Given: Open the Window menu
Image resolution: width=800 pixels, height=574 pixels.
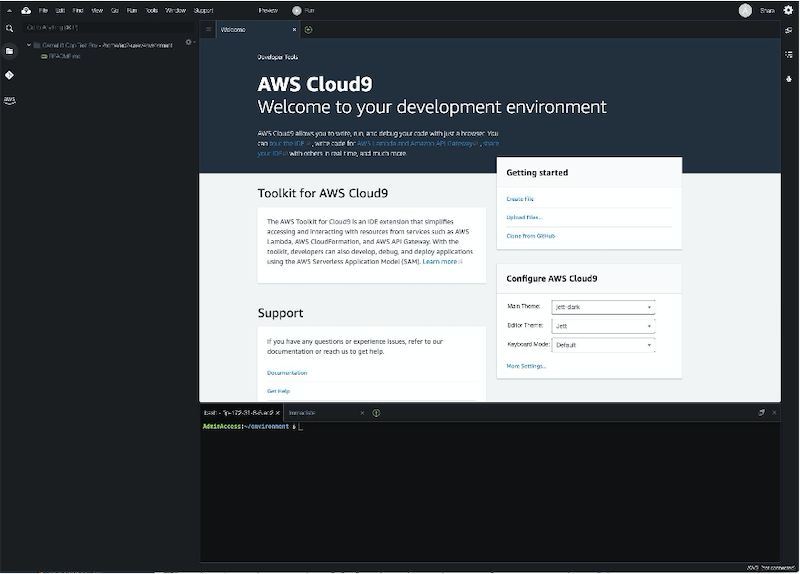Looking at the screenshot, I should pos(176,10).
